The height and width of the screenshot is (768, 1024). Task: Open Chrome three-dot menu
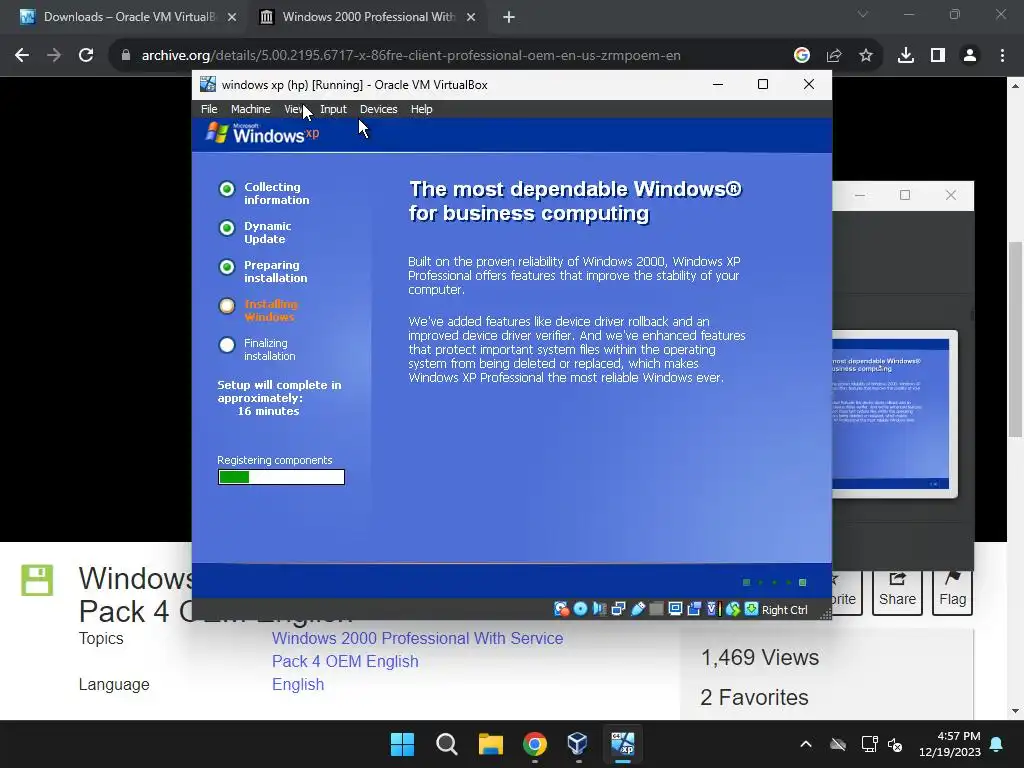coord(1002,56)
